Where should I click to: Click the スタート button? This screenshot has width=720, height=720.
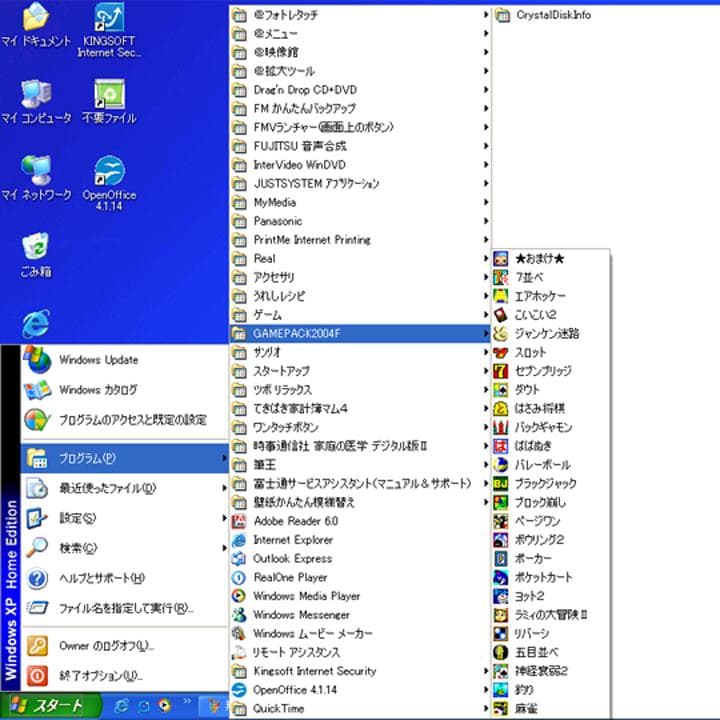[x=51, y=706]
